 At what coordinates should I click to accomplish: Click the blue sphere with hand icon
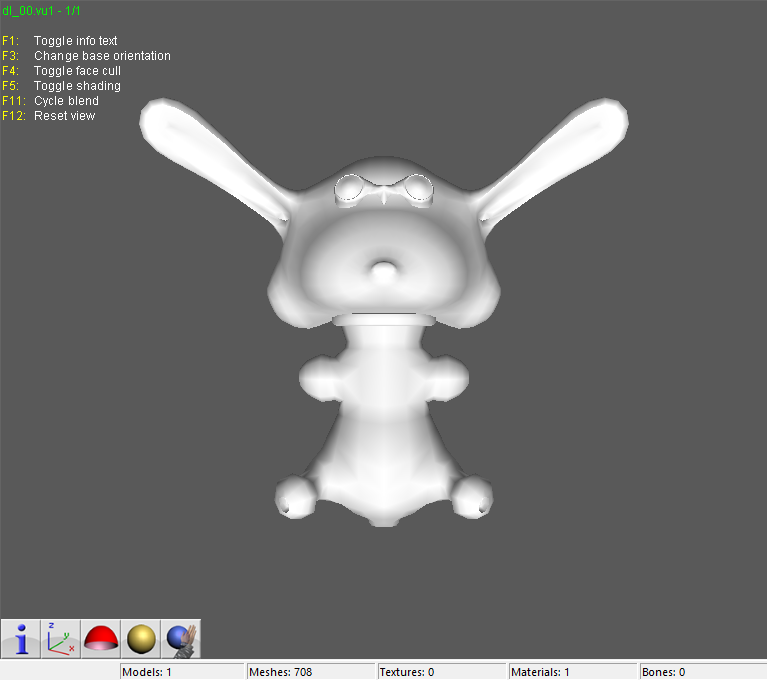(x=182, y=638)
